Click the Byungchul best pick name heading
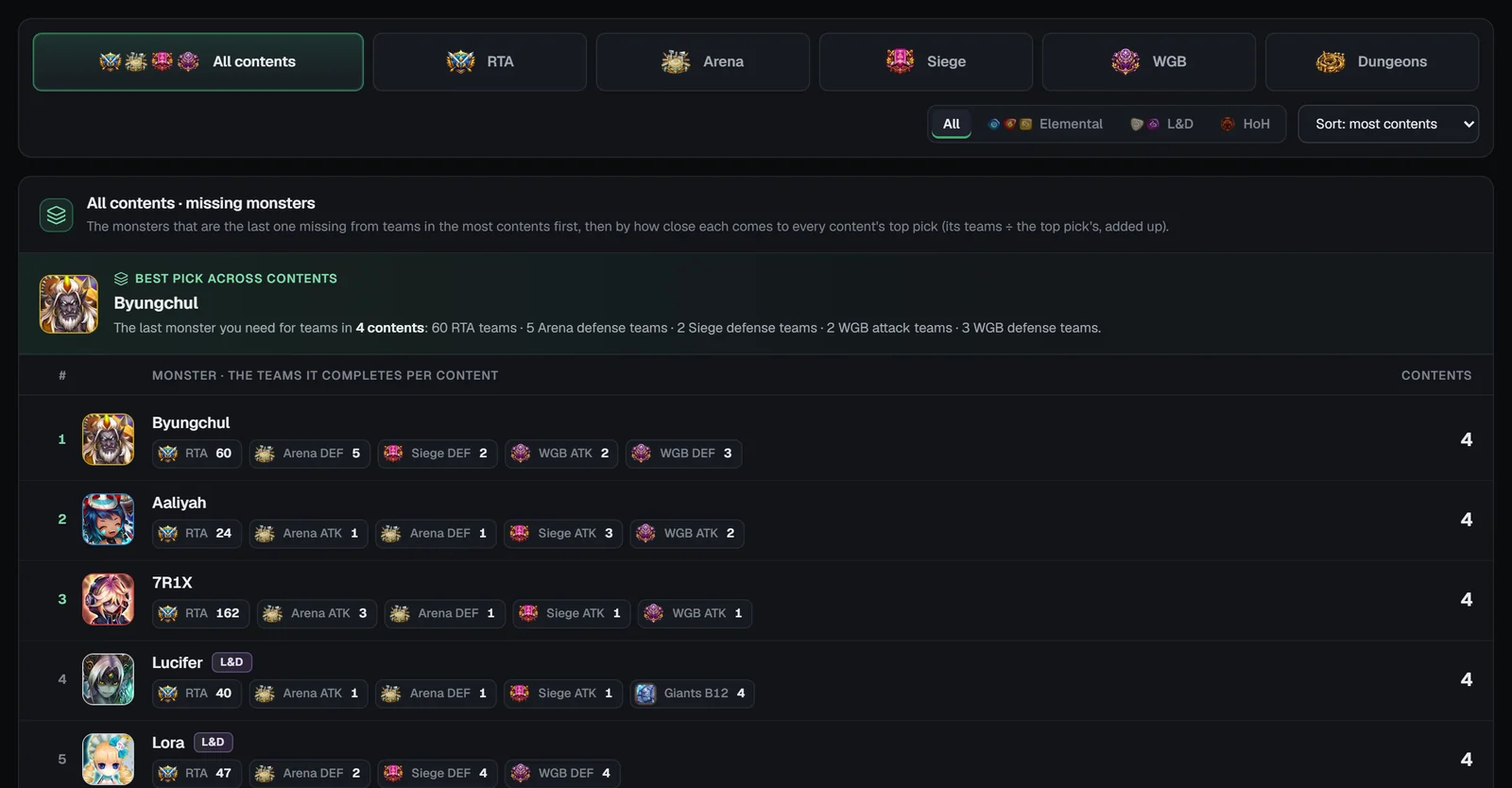This screenshot has width=1512, height=788. (156, 303)
